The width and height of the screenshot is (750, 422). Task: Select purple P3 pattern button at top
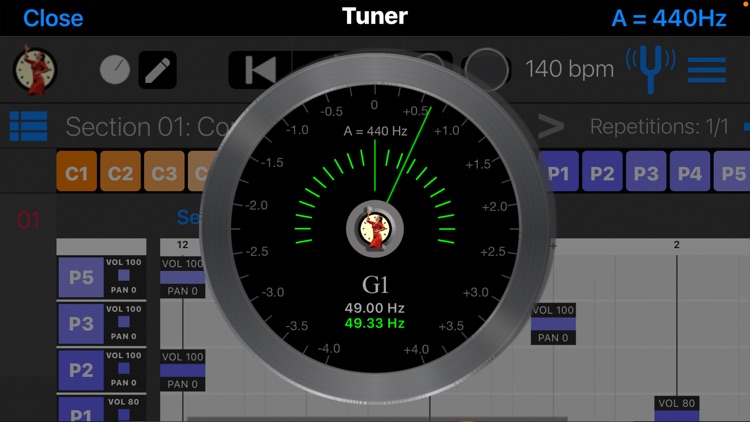click(646, 172)
